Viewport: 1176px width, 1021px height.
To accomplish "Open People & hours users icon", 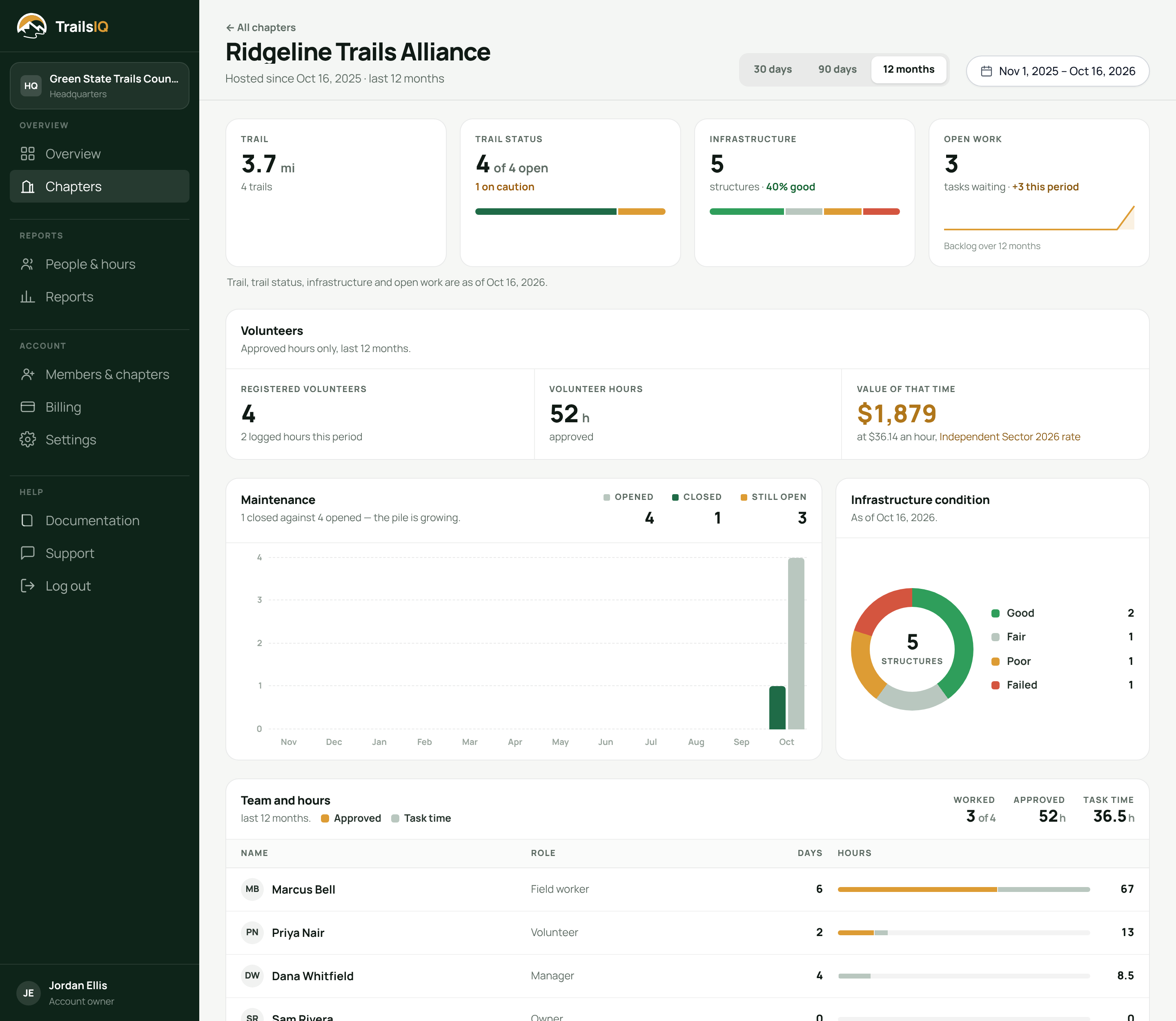I will [27, 264].
